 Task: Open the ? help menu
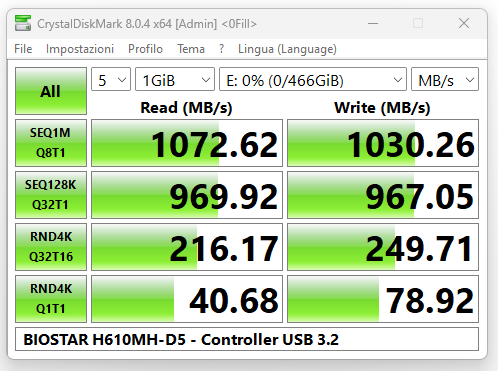(221, 49)
